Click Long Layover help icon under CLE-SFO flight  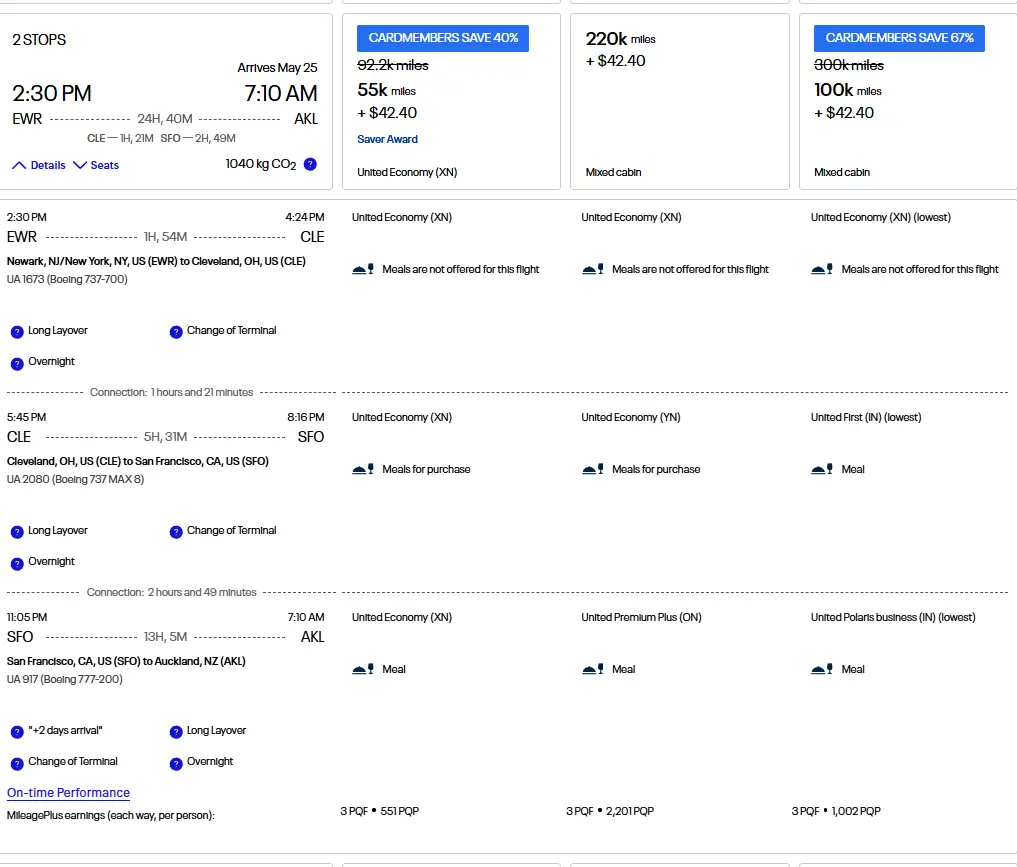click(17, 532)
